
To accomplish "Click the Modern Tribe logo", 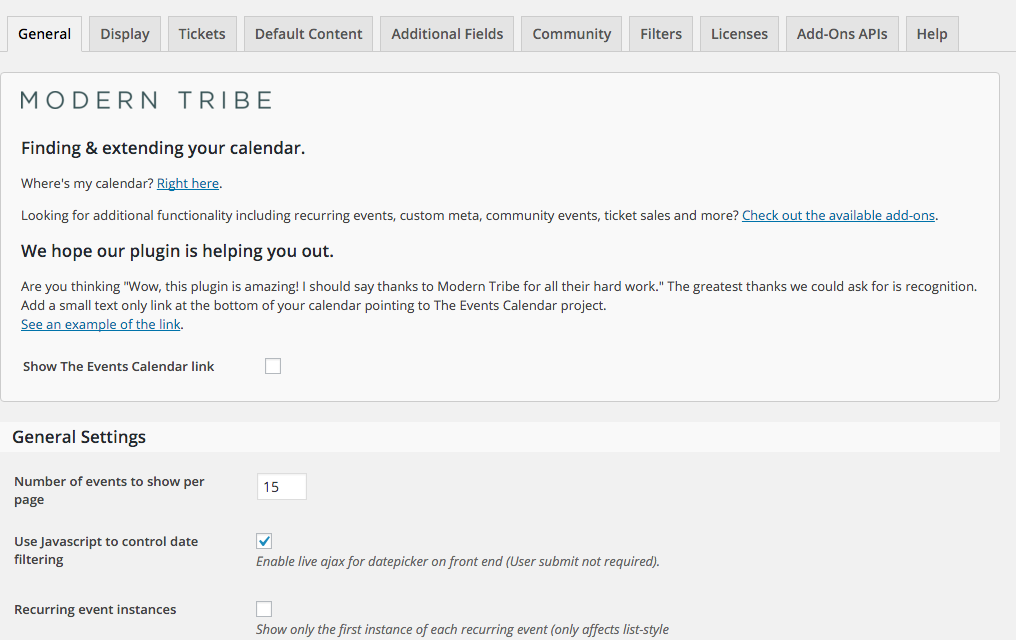I will [x=146, y=100].
